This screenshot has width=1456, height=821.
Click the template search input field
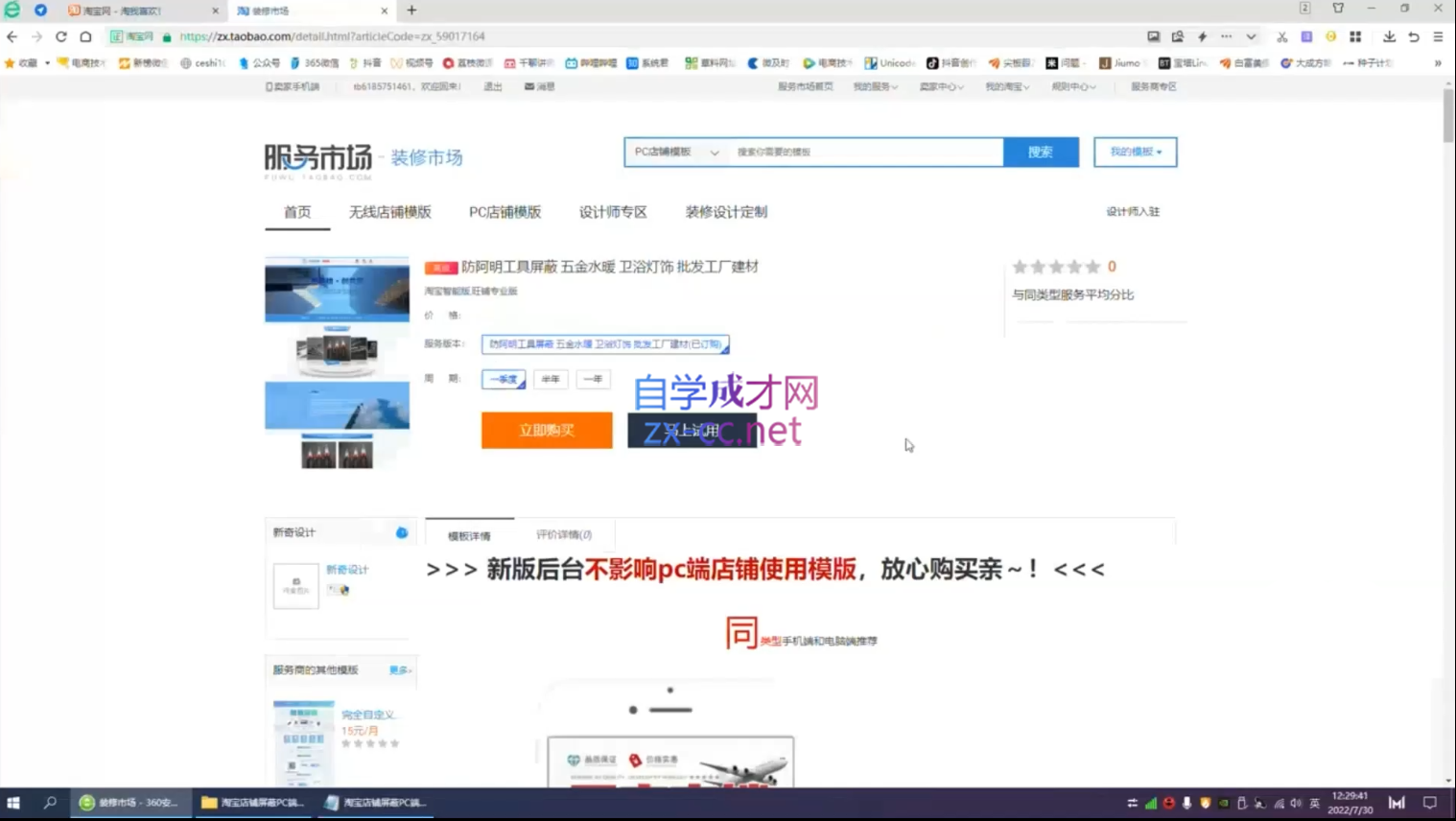click(x=866, y=152)
